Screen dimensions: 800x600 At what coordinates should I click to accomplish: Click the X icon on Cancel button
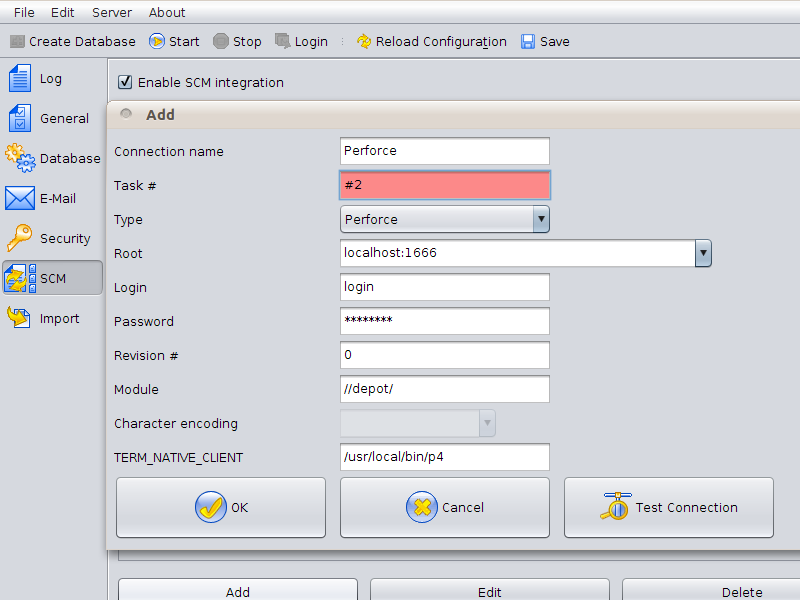pos(421,507)
